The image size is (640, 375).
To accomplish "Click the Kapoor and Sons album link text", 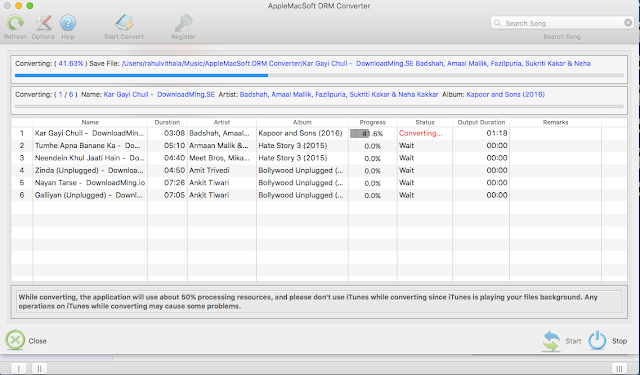I will [505, 94].
